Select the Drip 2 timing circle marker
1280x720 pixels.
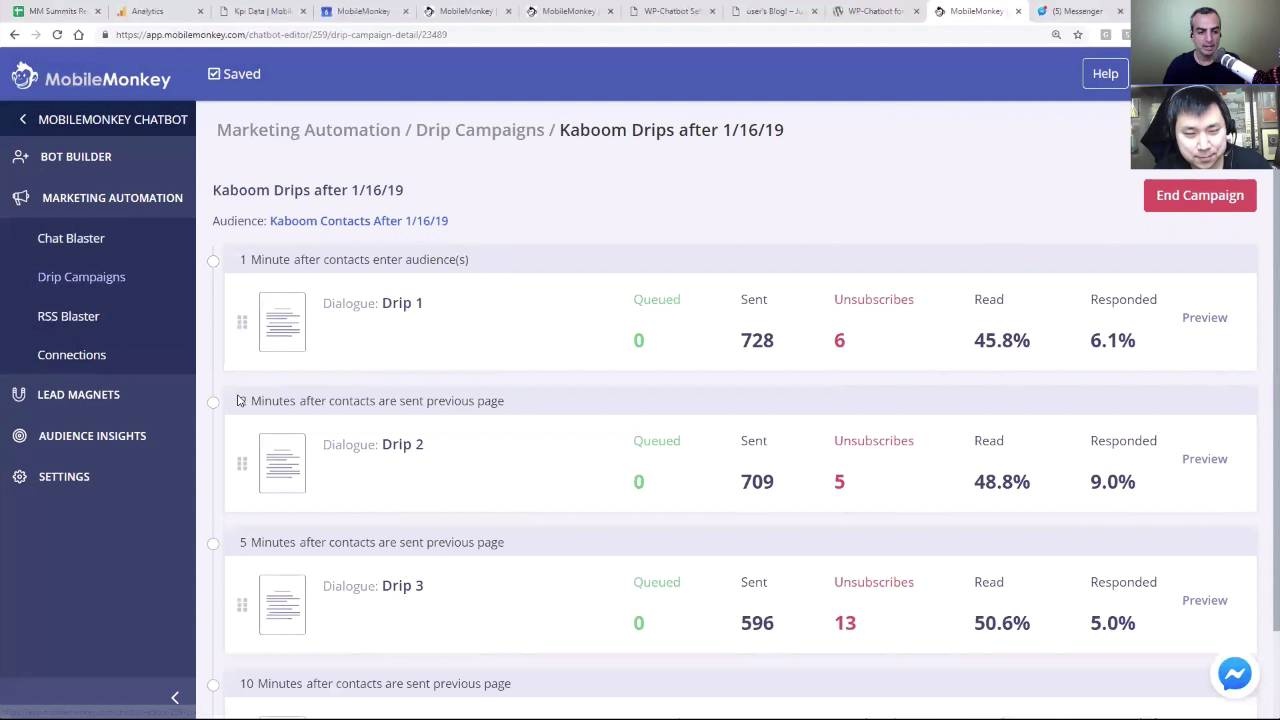click(213, 402)
